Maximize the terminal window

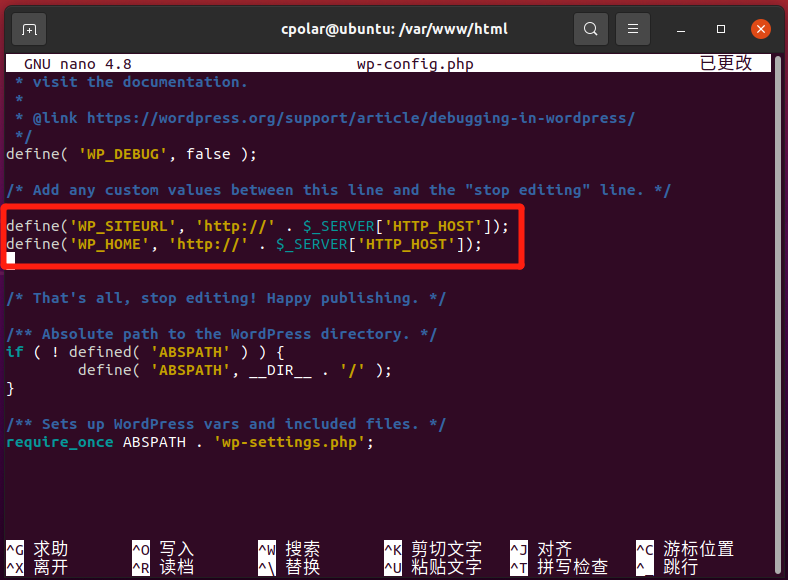[721, 29]
